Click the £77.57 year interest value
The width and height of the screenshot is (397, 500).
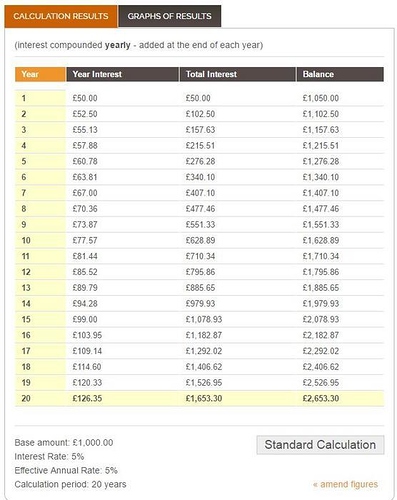85,240
